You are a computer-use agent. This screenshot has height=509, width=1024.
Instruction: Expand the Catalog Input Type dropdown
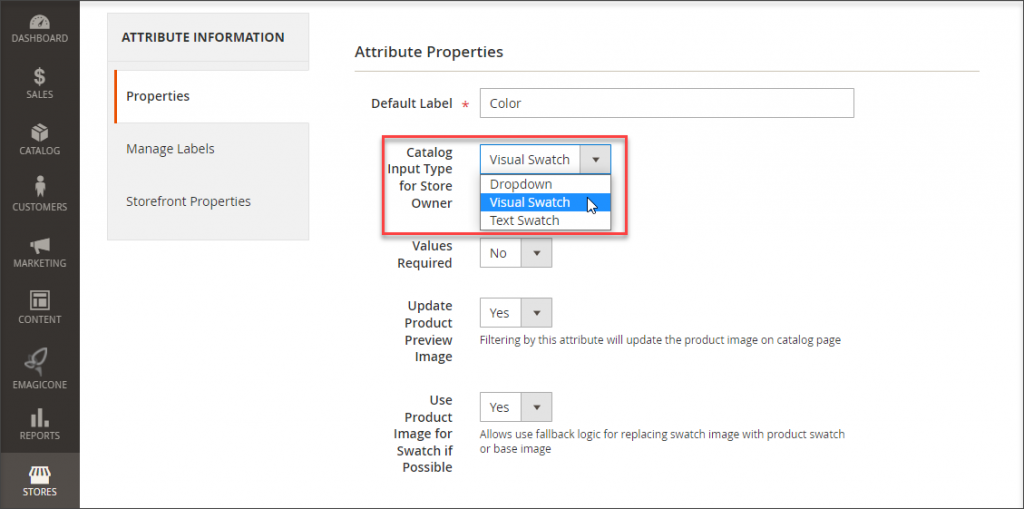click(545, 159)
